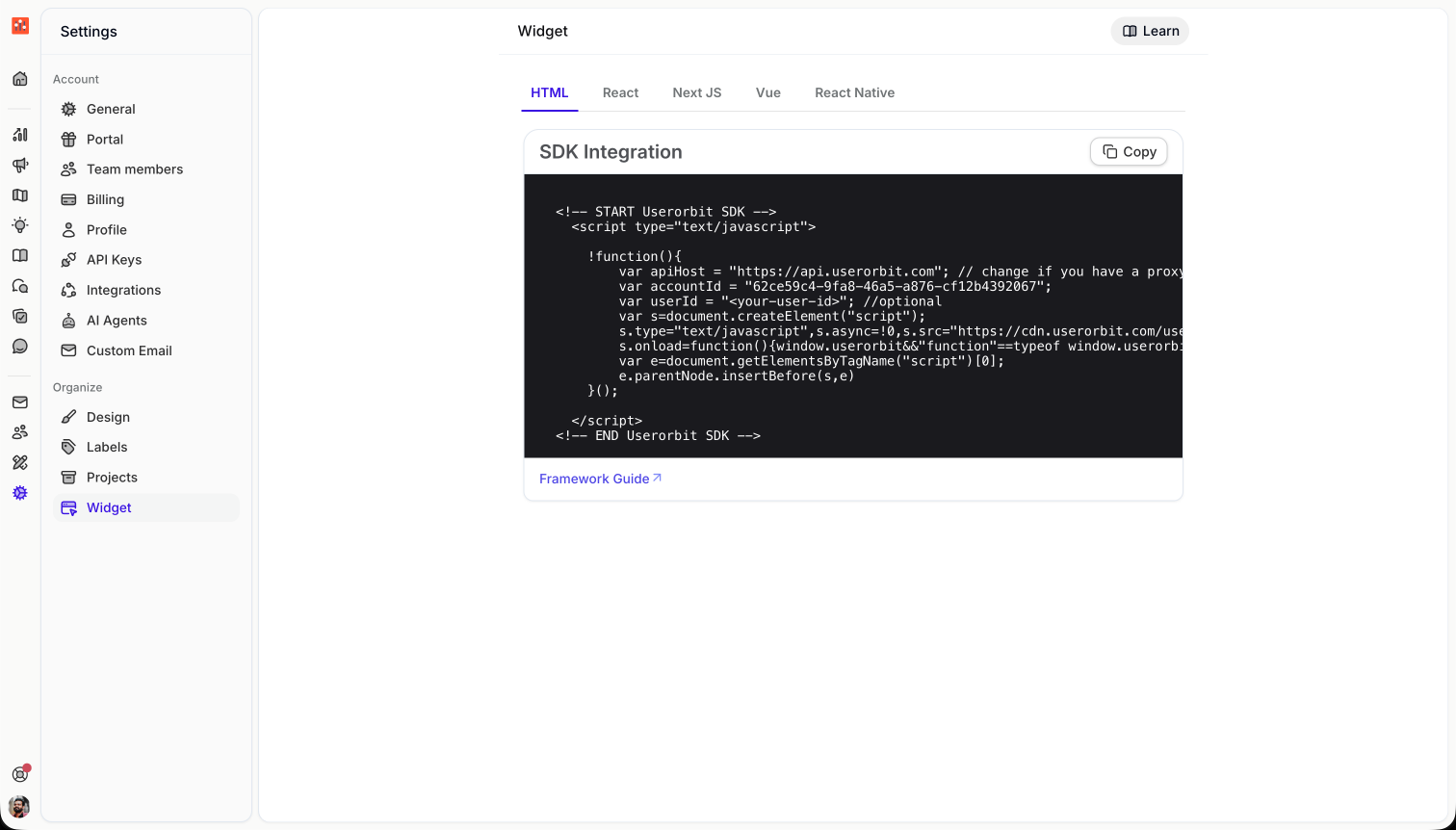This screenshot has height=830, width=1456.
Task: Open the lightbulb ideas icon
Action: [20, 225]
